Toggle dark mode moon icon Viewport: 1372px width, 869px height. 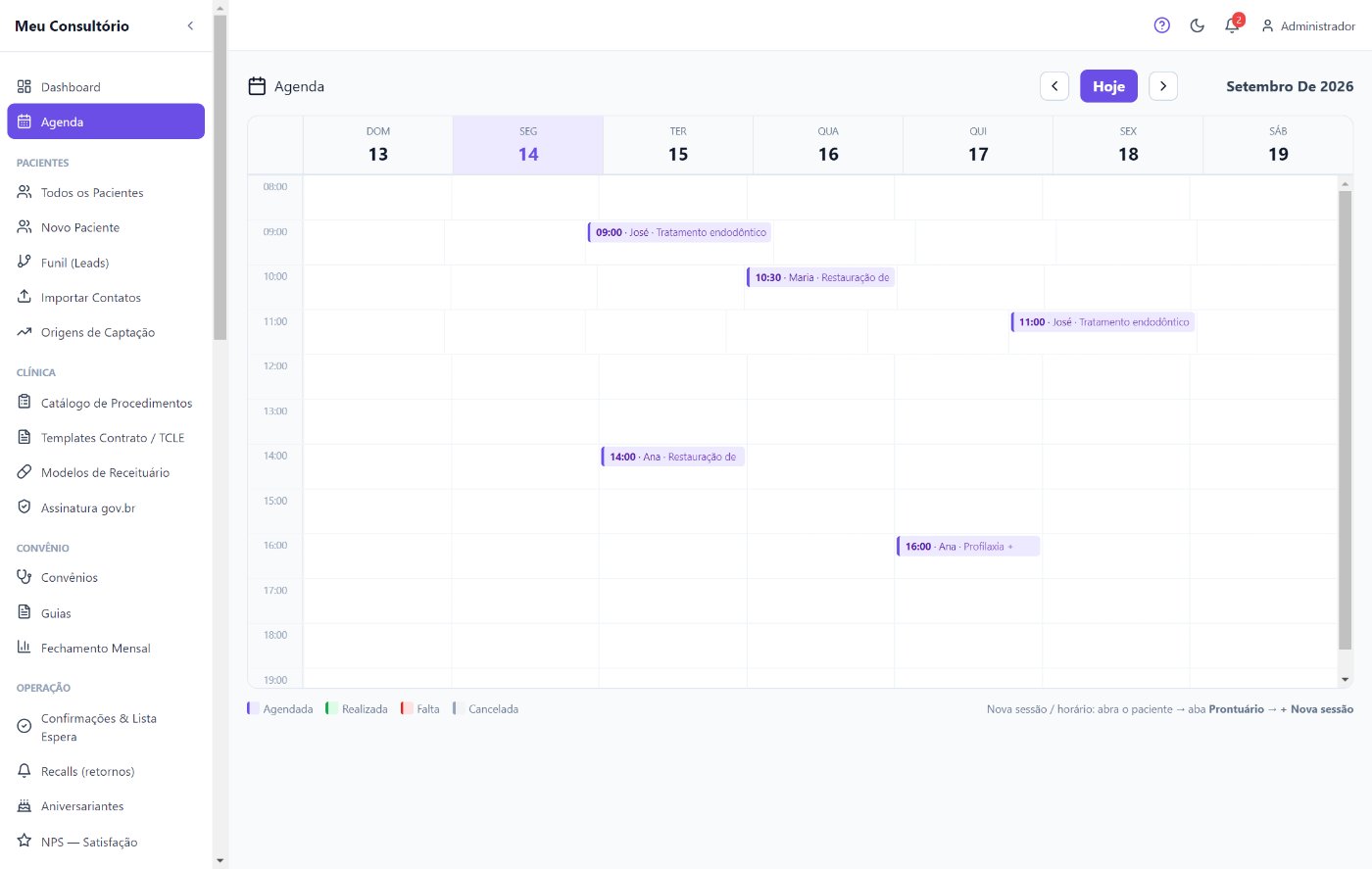pyautogui.click(x=1198, y=25)
